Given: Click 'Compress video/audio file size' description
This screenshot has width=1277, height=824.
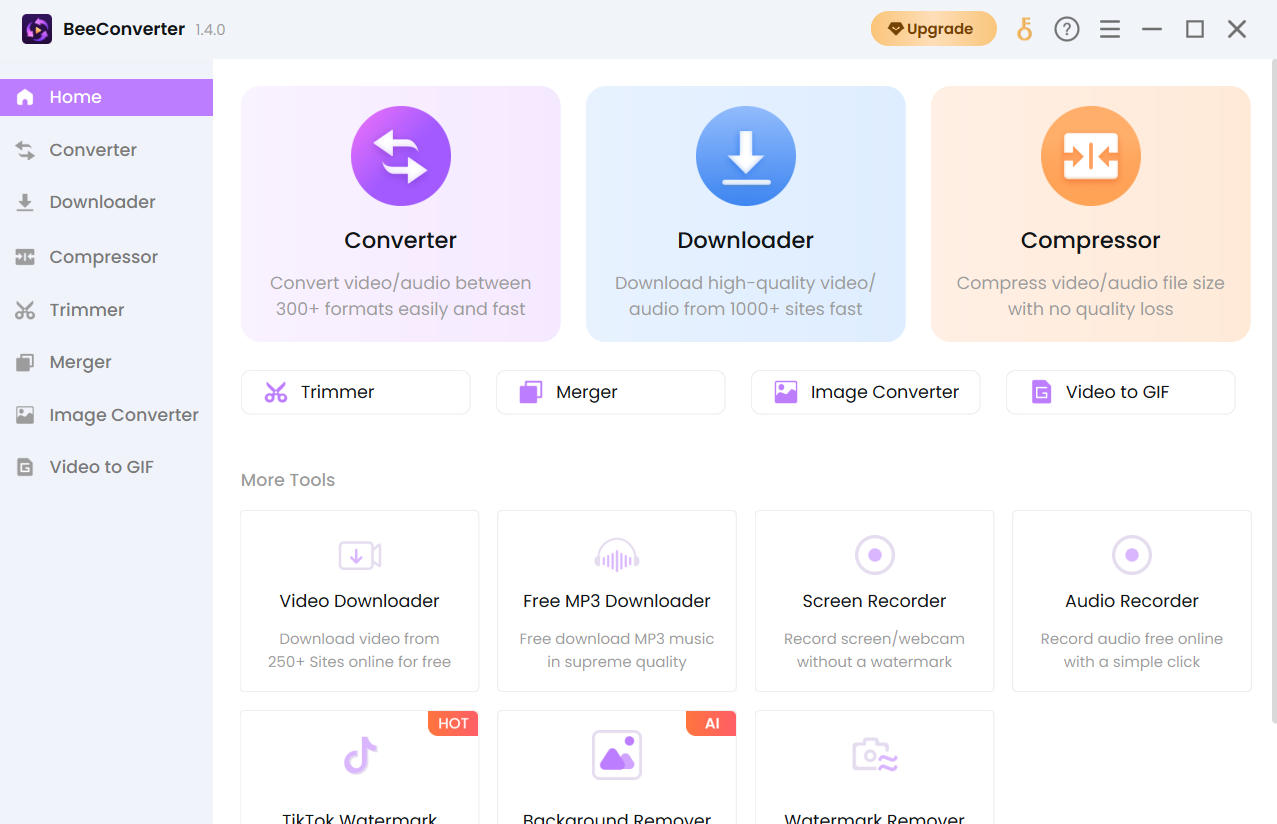Looking at the screenshot, I should point(1091,283).
